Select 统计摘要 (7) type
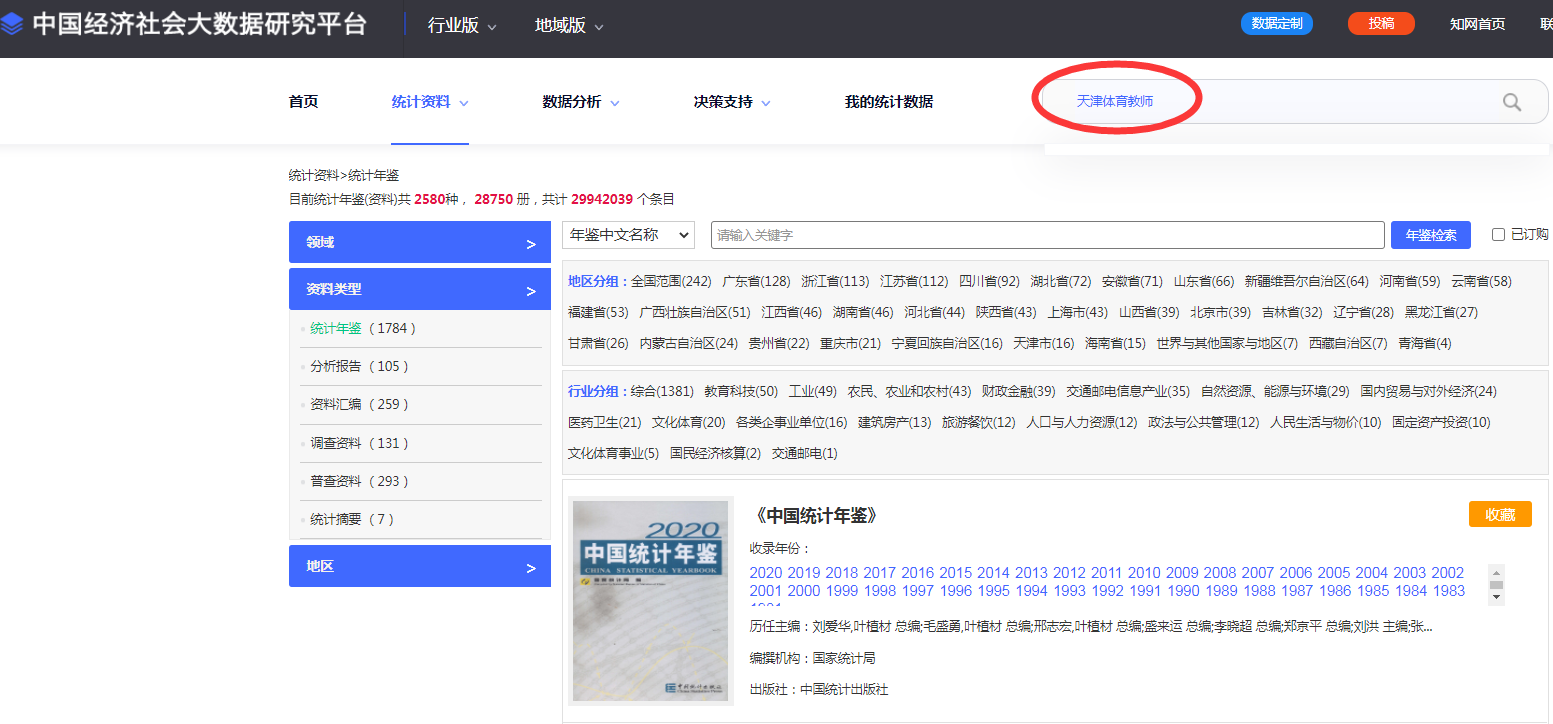1553x724 pixels. [353, 519]
